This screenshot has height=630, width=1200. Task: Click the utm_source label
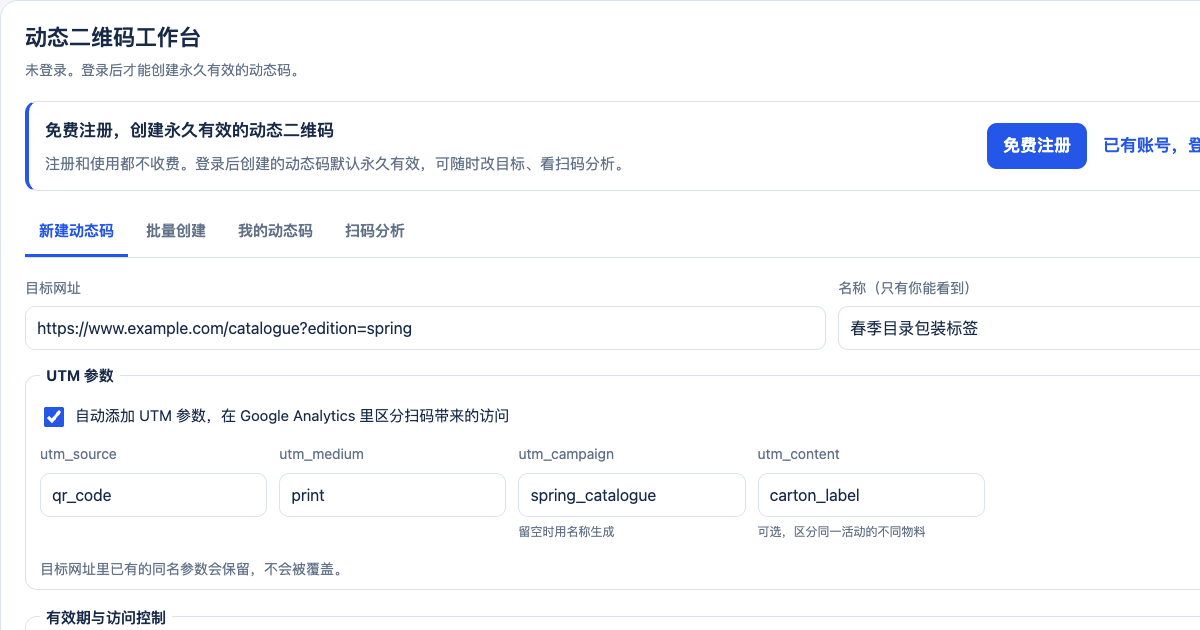coord(78,454)
